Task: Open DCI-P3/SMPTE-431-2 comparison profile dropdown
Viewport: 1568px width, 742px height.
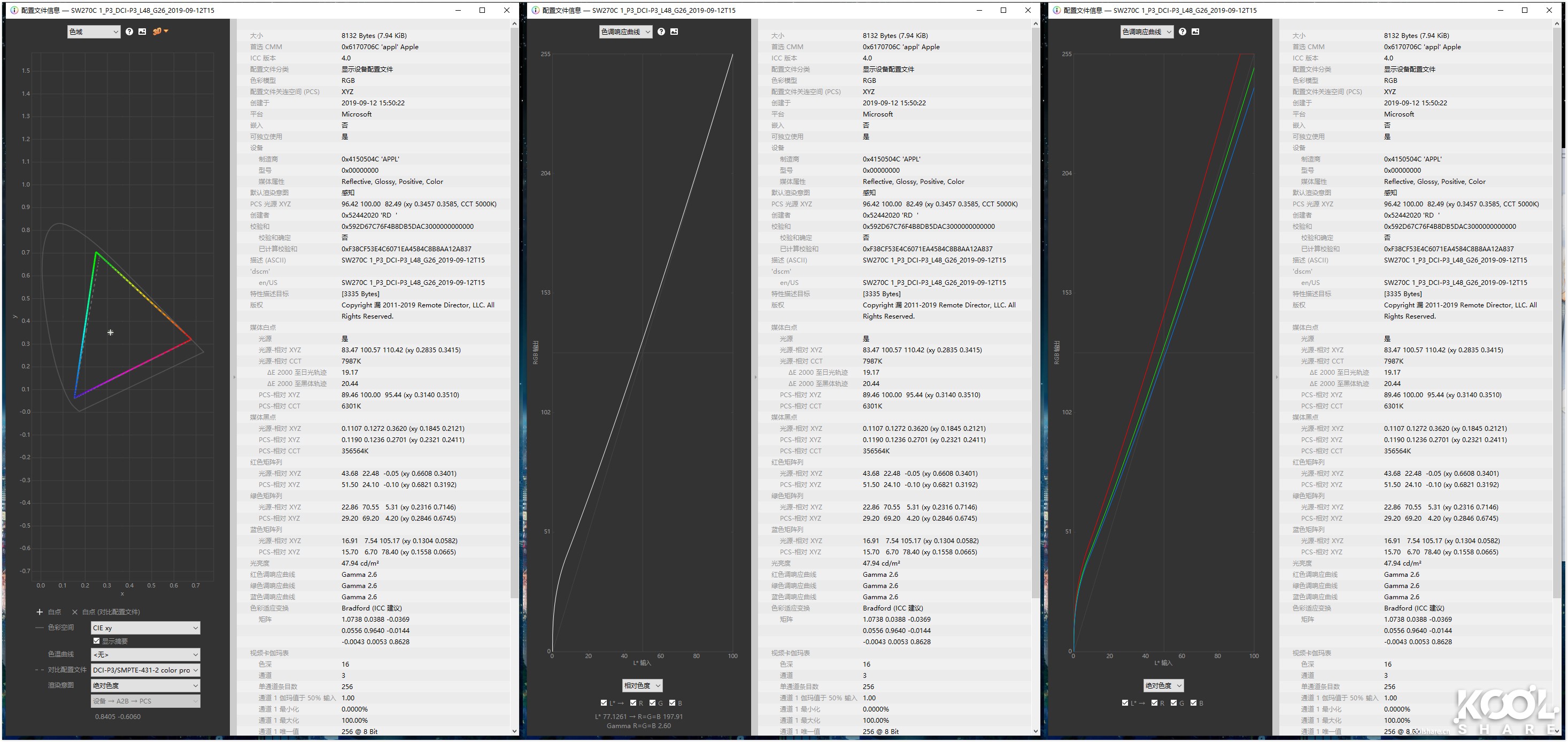Action: (145, 670)
